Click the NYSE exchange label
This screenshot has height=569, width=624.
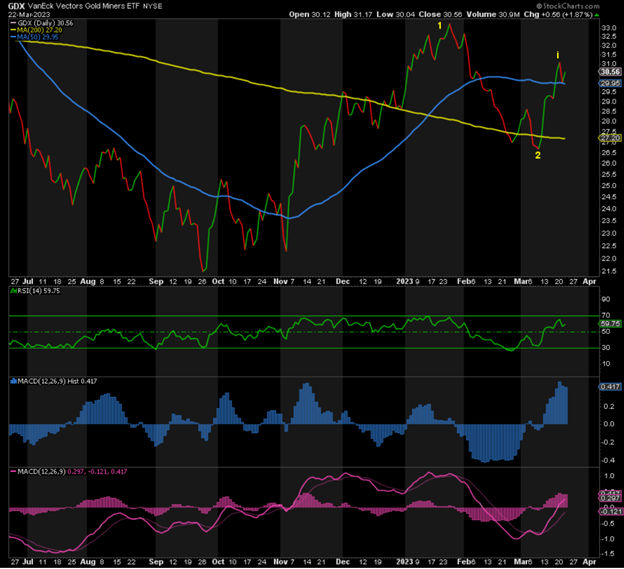[152, 7]
